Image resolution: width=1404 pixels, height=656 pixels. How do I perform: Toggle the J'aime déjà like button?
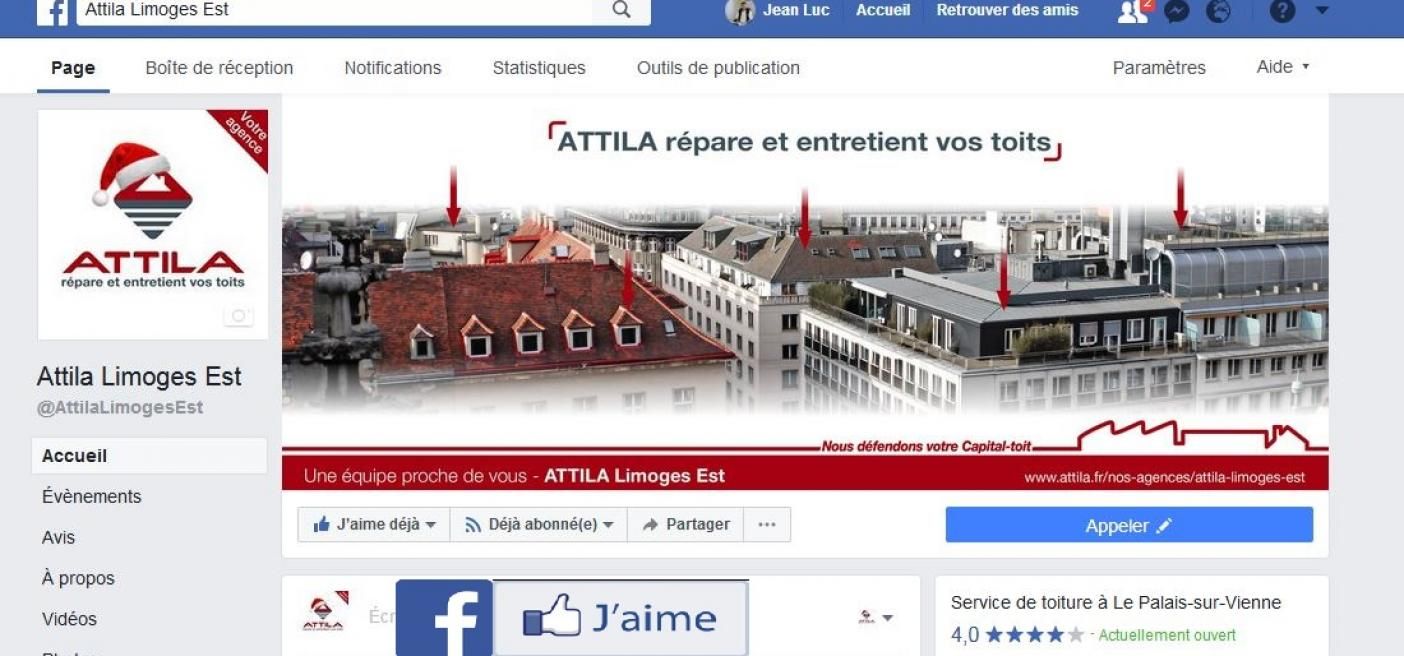pyautogui.click(x=374, y=525)
